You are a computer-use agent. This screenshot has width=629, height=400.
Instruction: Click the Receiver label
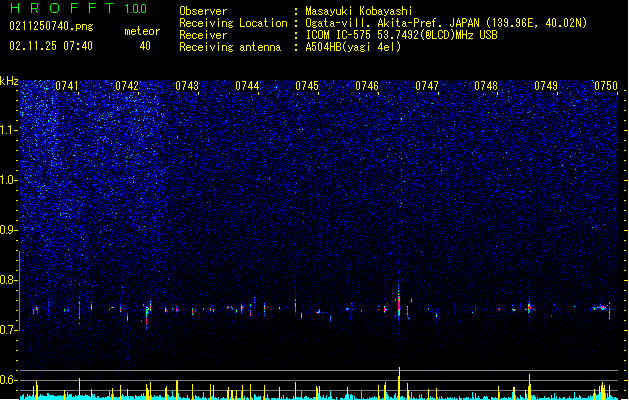(203, 35)
